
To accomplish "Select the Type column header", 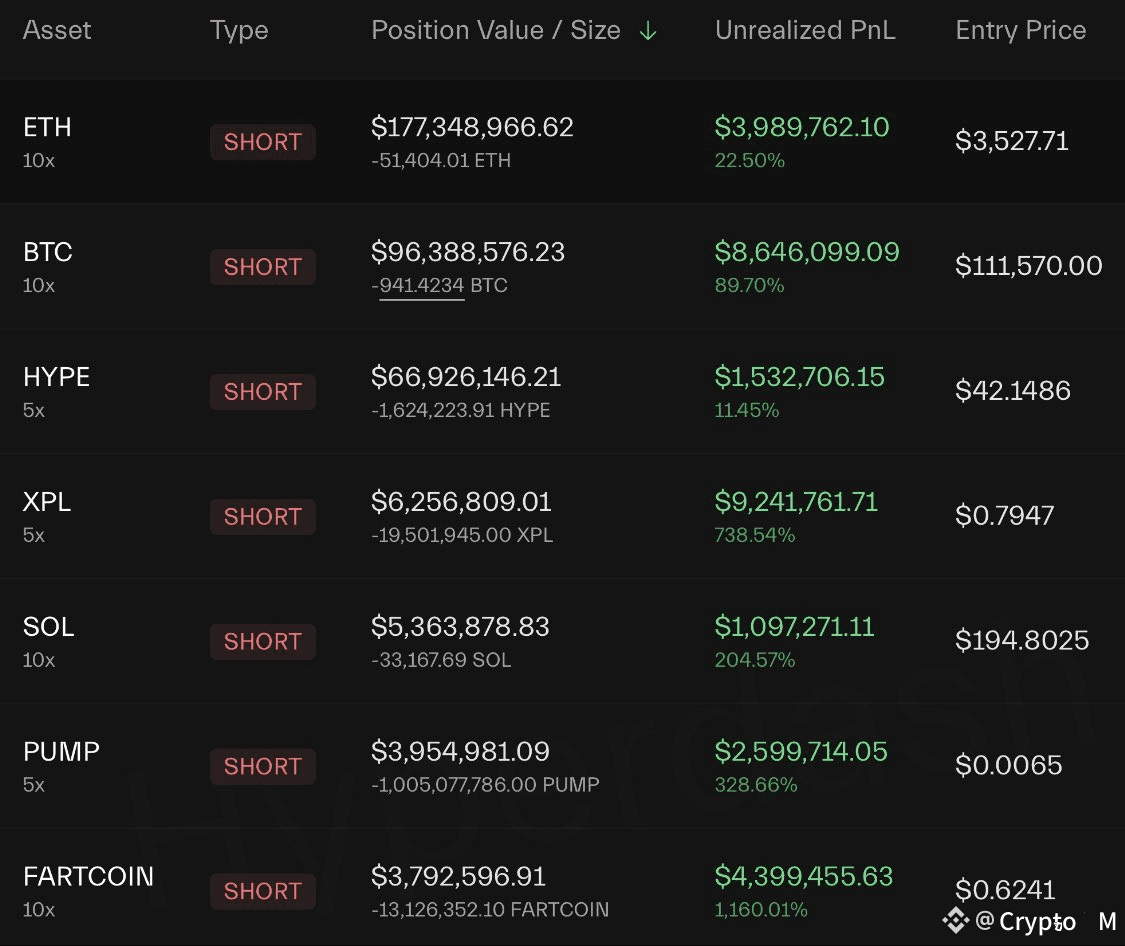I will click(x=239, y=31).
